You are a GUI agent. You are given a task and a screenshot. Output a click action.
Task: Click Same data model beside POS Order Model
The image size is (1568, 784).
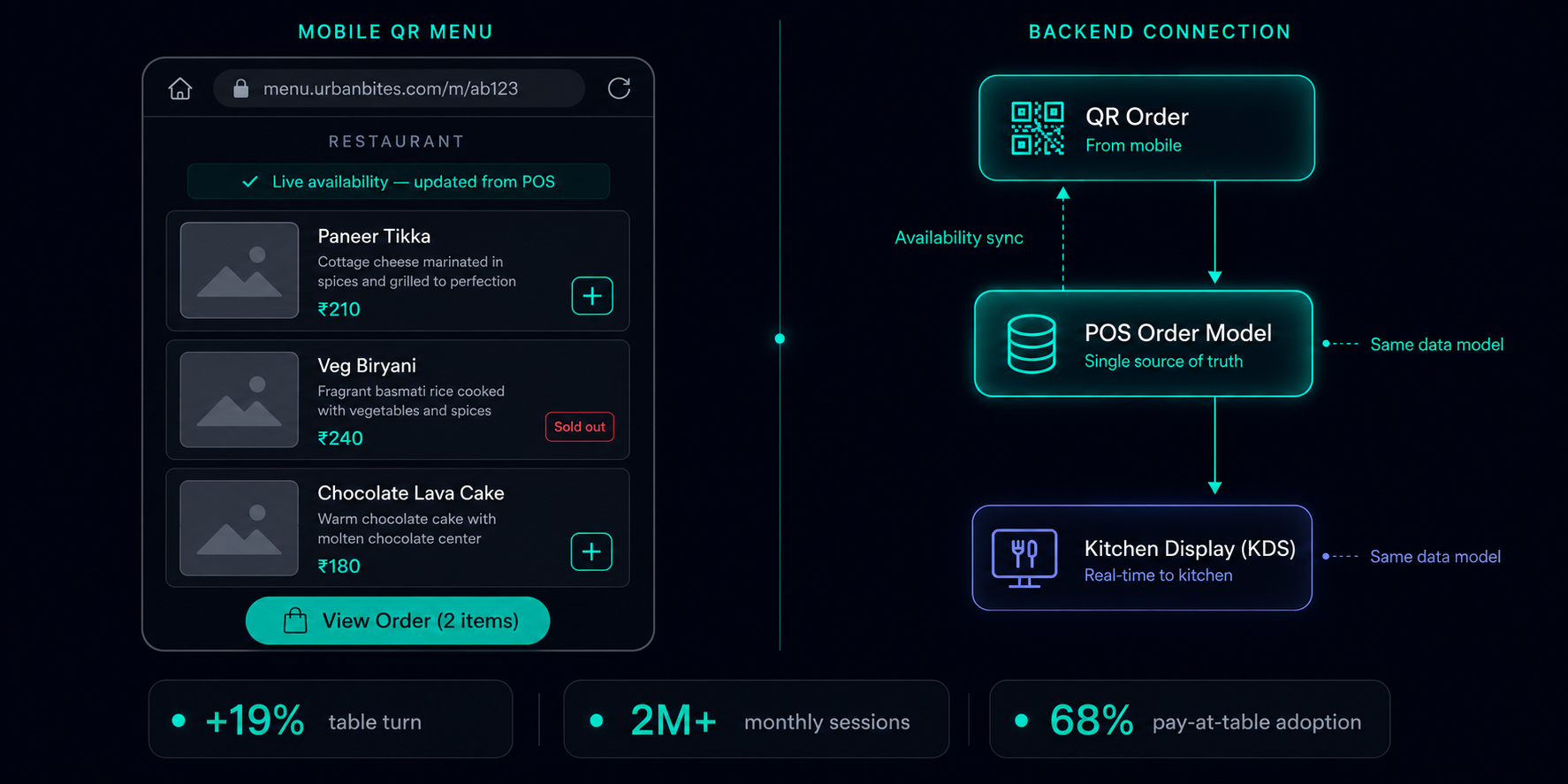1436,345
